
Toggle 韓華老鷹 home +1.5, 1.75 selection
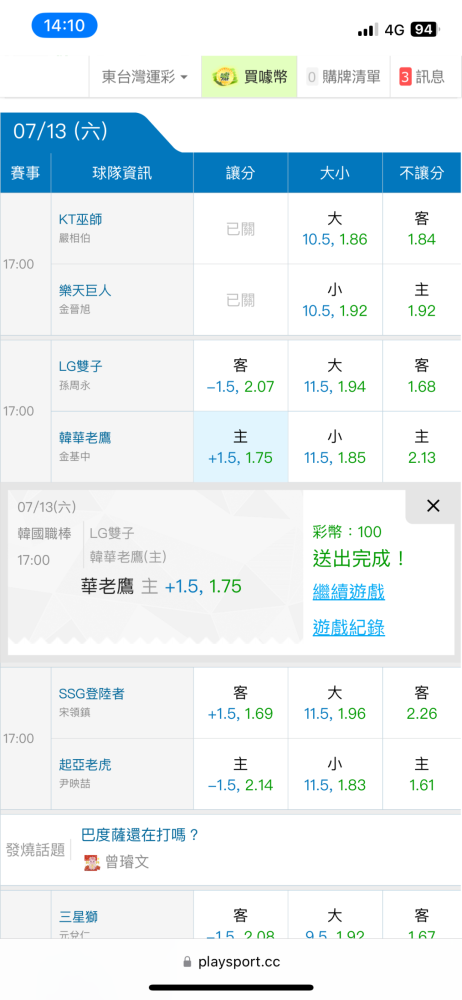click(x=241, y=448)
